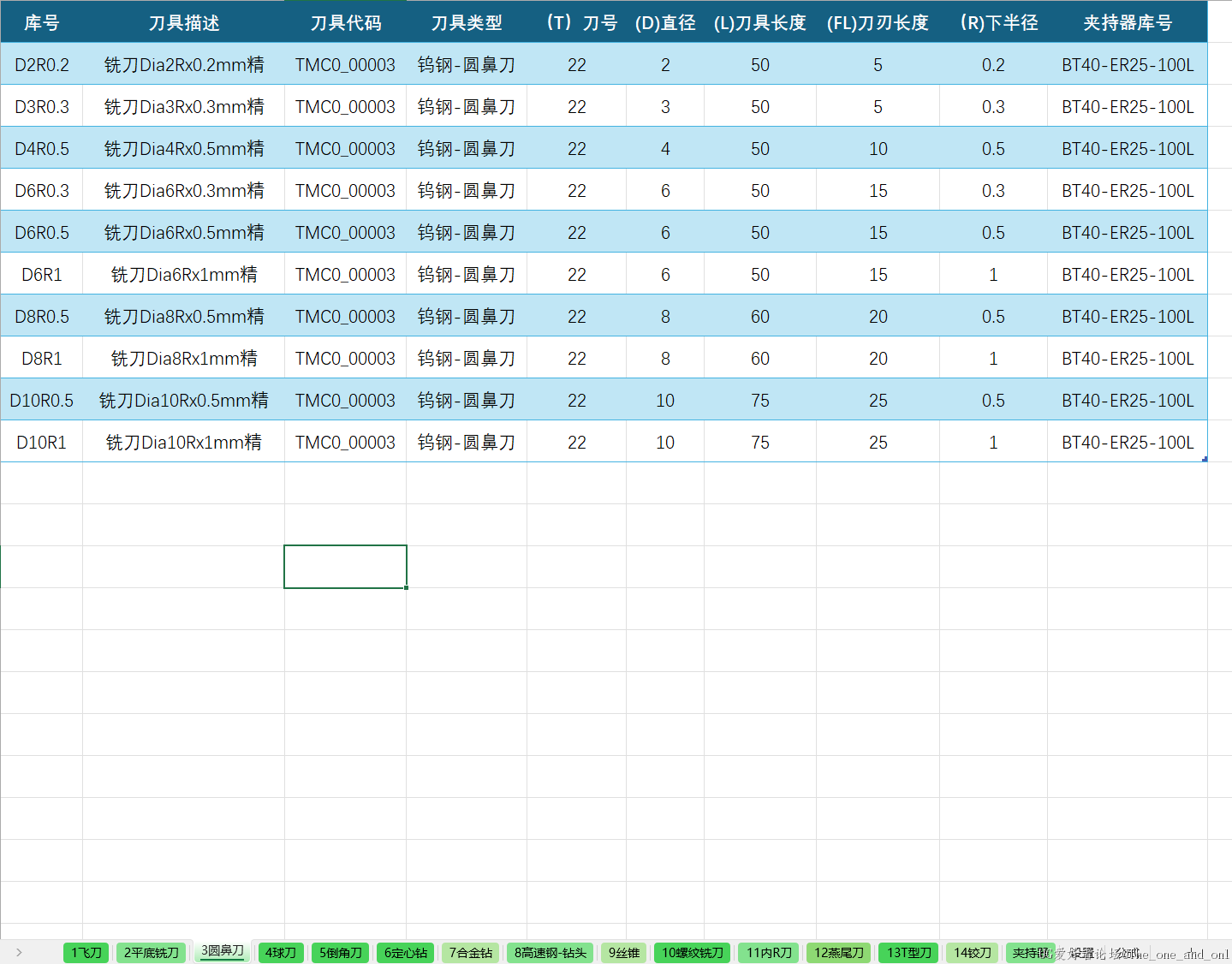Select the D10R0.5 cell

pos(42,400)
